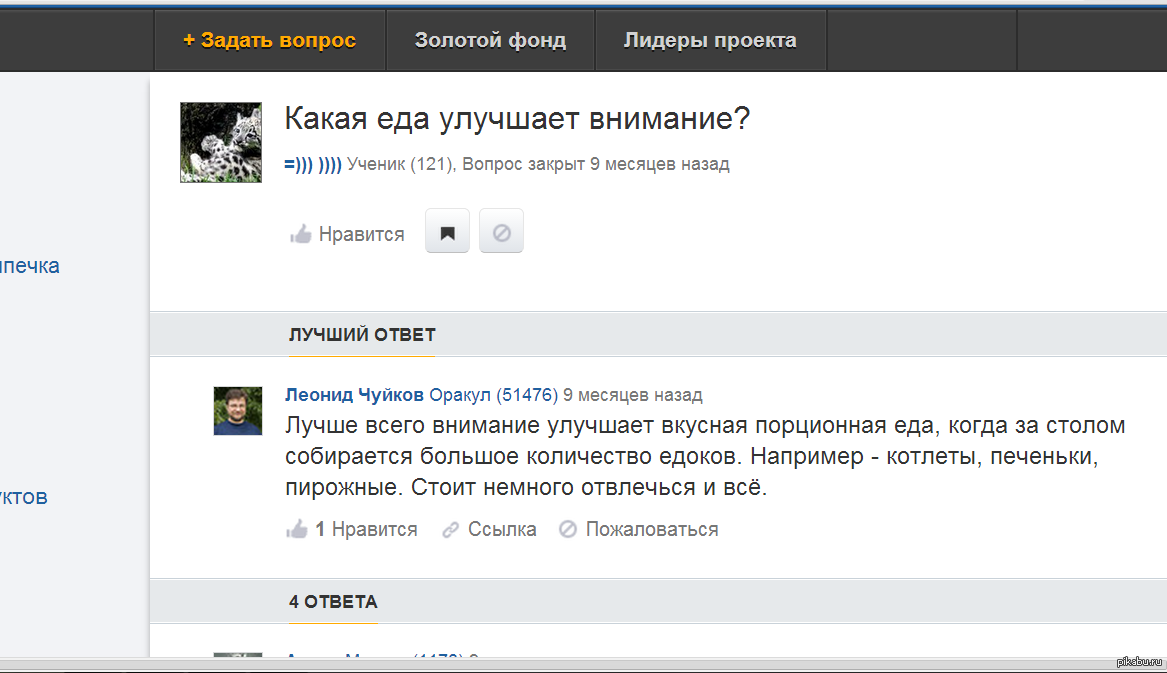Click thumbs-up icon next to question's Нравится
The width and height of the screenshot is (1167, 673).
(300, 235)
